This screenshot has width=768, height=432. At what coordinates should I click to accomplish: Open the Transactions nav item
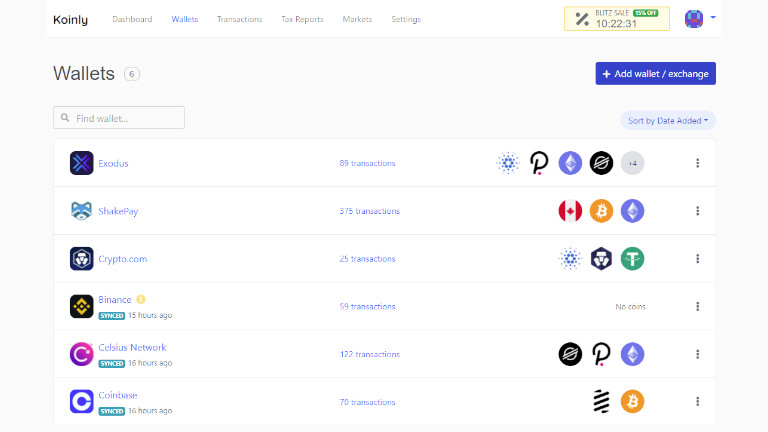(240, 19)
